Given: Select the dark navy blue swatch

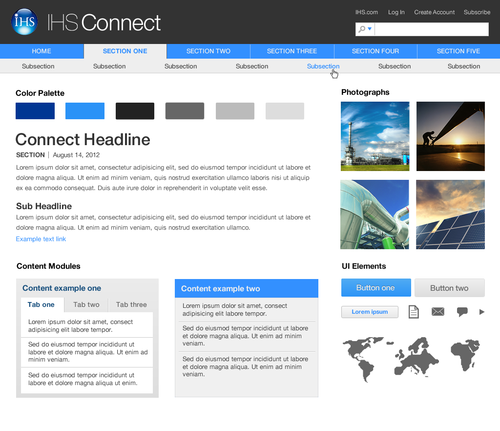Looking at the screenshot, I should click(x=35, y=111).
